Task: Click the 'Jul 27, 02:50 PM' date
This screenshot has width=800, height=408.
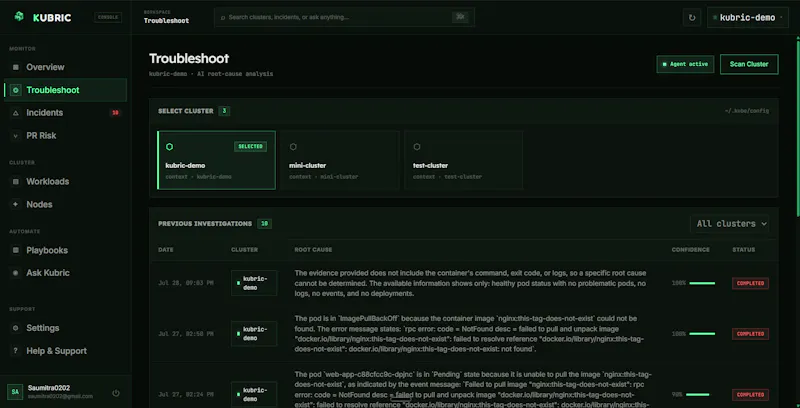Action: pos(186,334)
